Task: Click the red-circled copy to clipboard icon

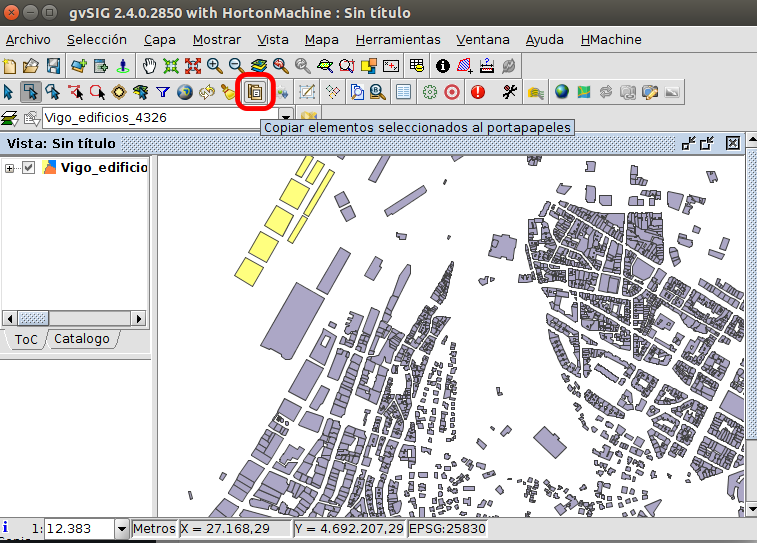Action: pos(254,92)
